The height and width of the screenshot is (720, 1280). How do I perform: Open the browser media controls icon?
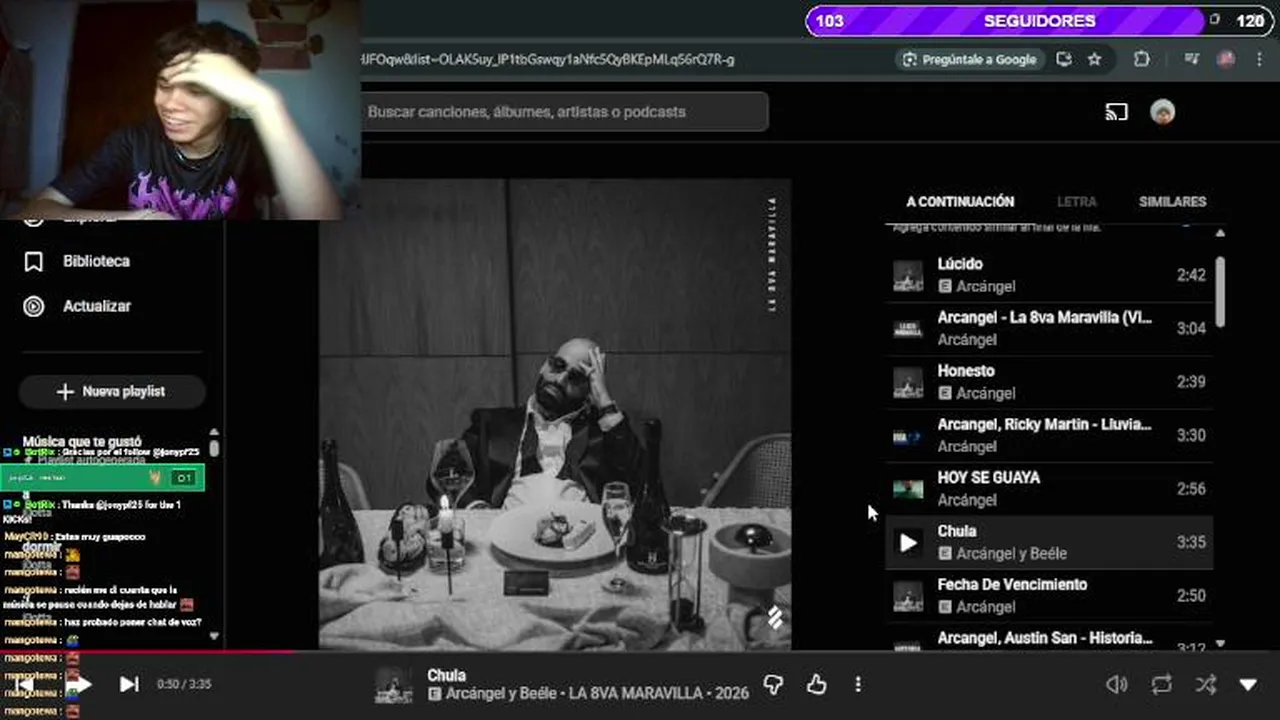click(1191, 59)
